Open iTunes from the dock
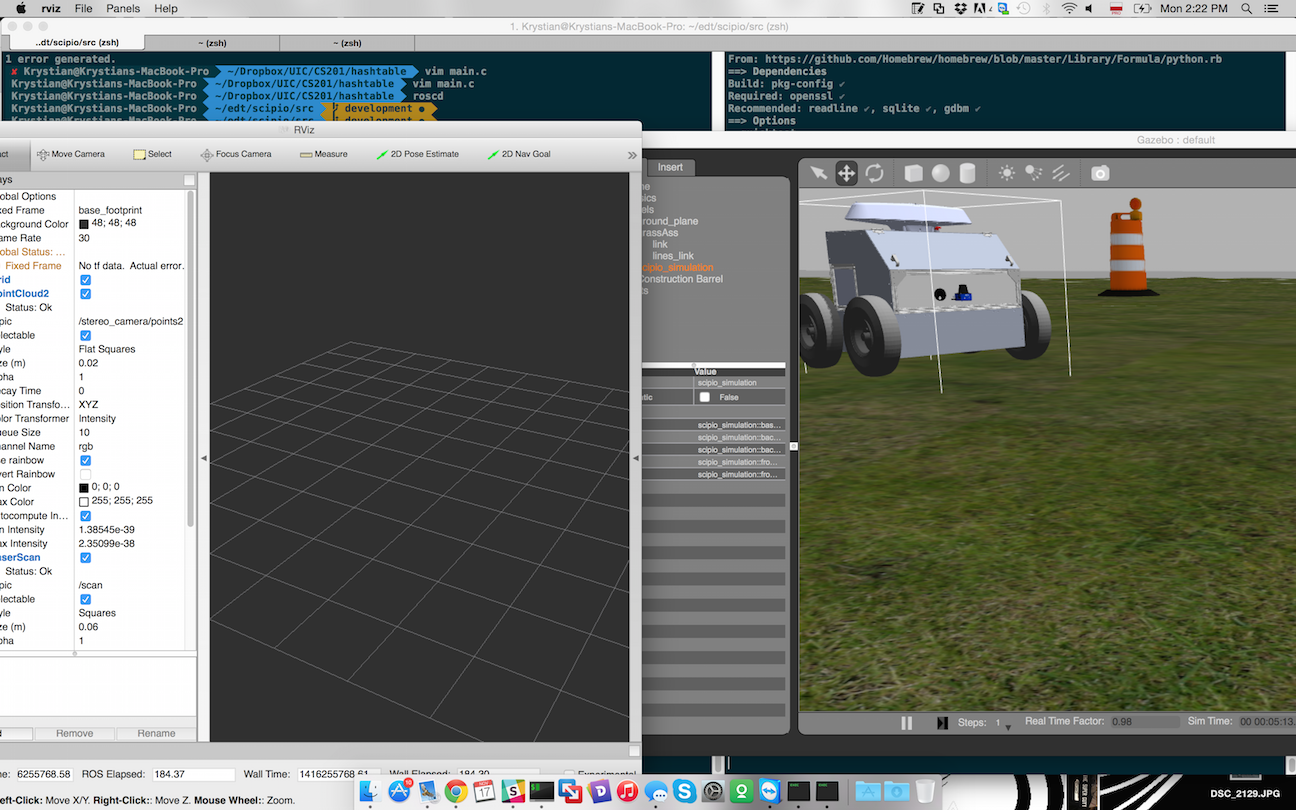The image size is (1296, 810). (x=627, y=791)
